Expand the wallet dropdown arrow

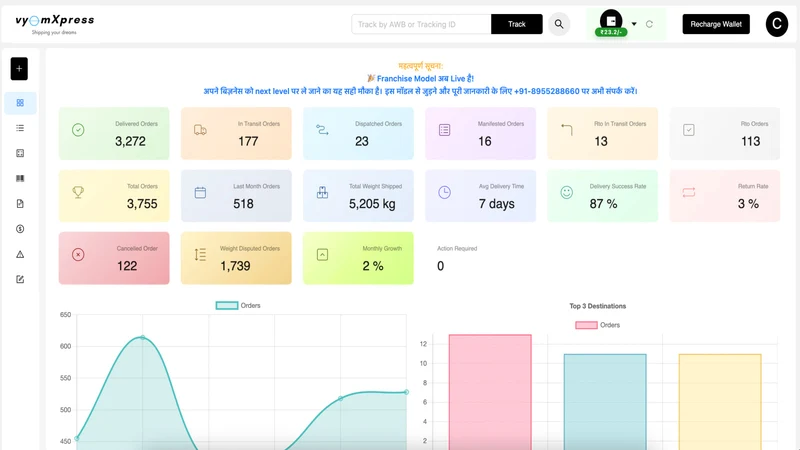[x=634, y=24]
